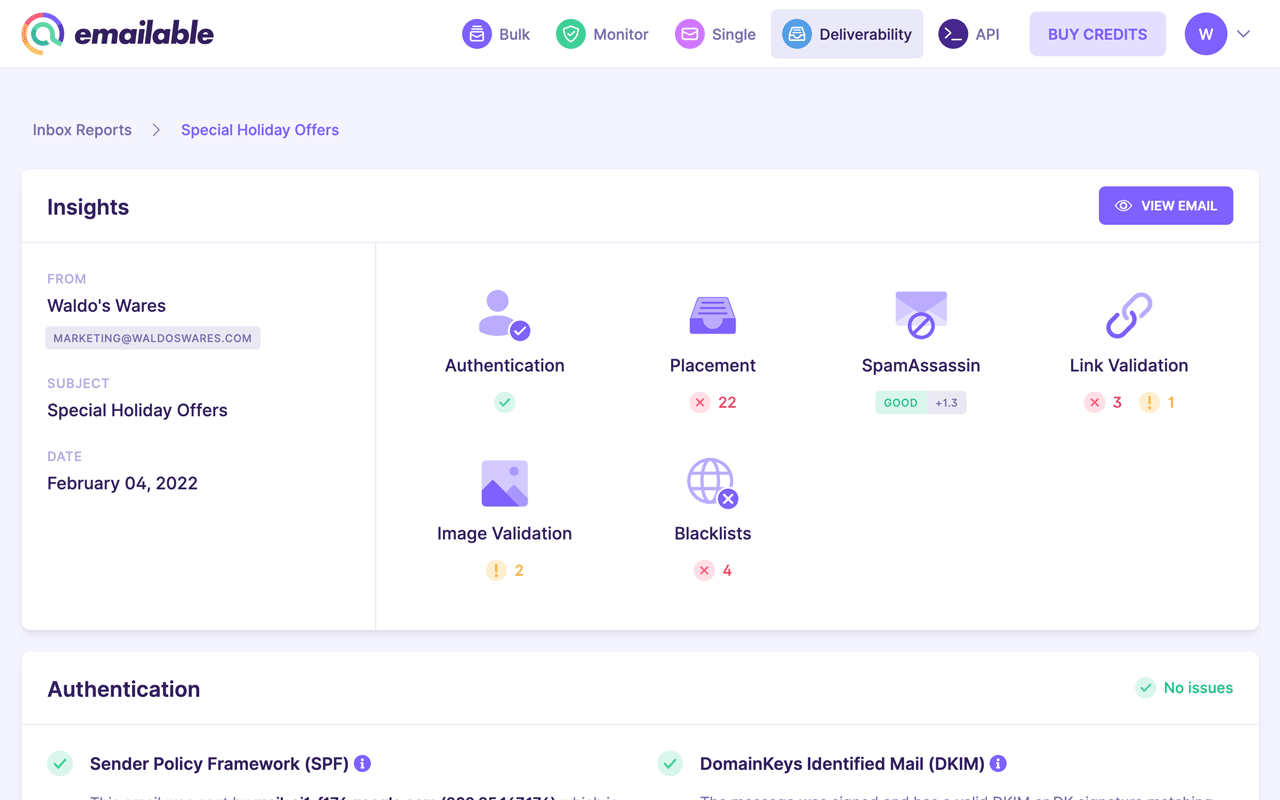1280x800 pixels.
Task: Click the No issues status in Authentication
Action: pyautogui.click(x=1184, y=688)
